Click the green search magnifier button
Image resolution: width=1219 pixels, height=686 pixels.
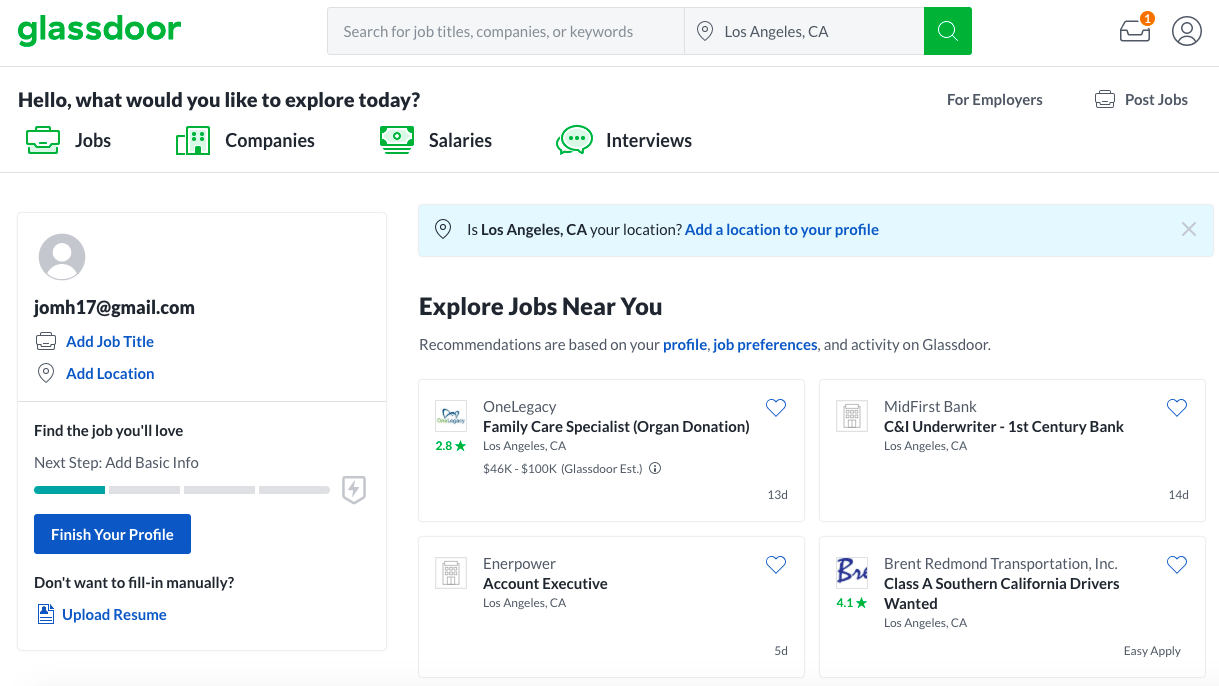pos(947,31)
